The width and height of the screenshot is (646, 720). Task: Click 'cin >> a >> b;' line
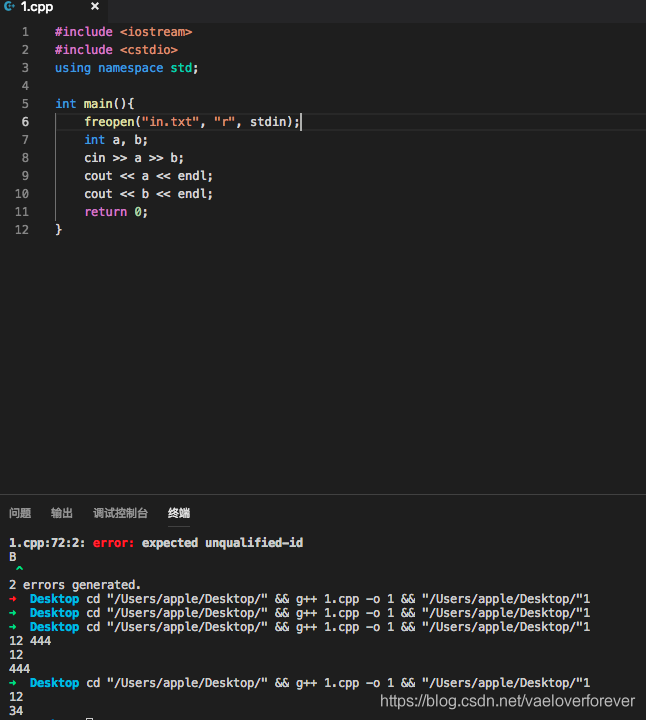point(134,158)
